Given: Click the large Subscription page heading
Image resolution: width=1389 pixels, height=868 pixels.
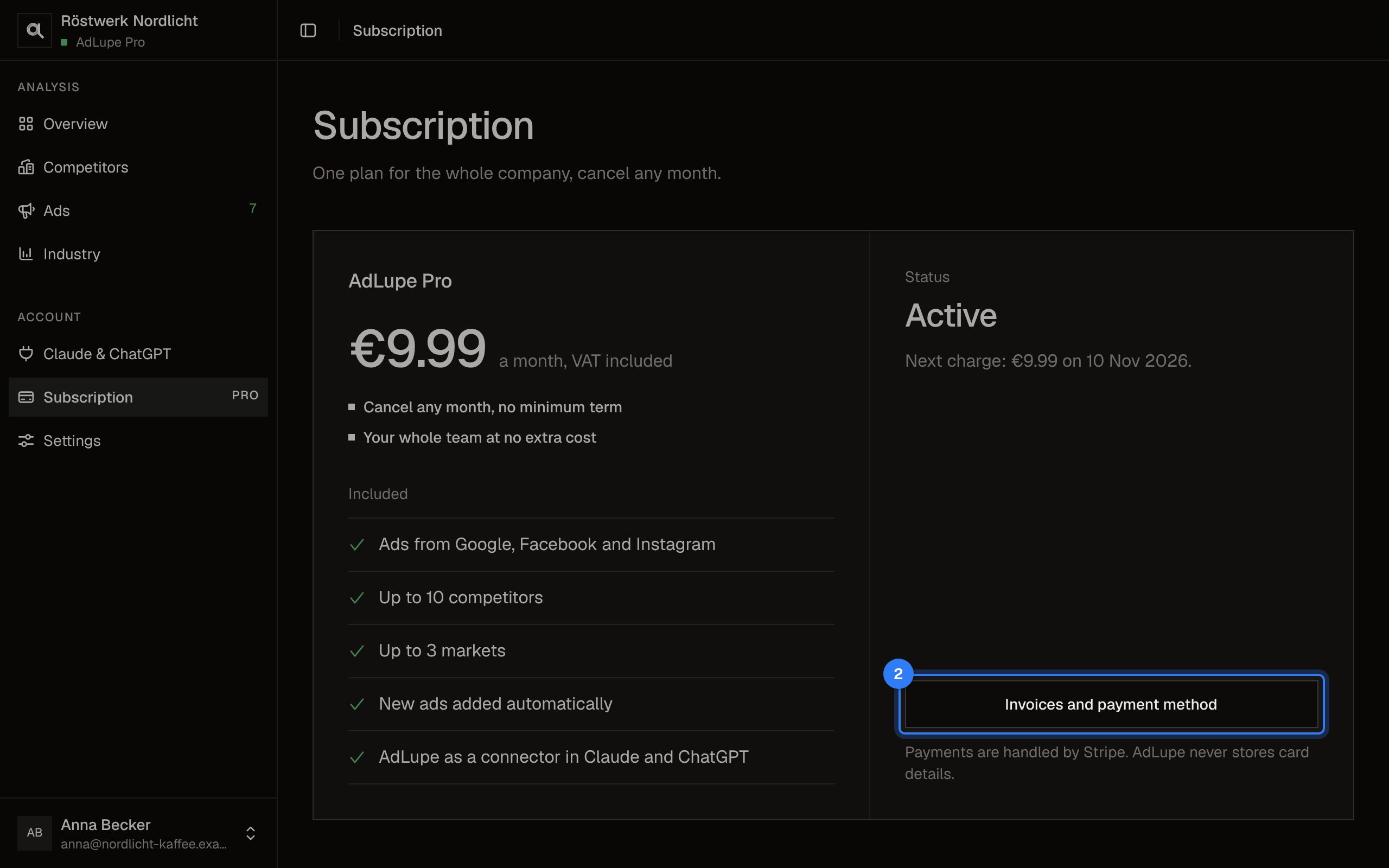Looking at the screenshot, I should (424, 125).
